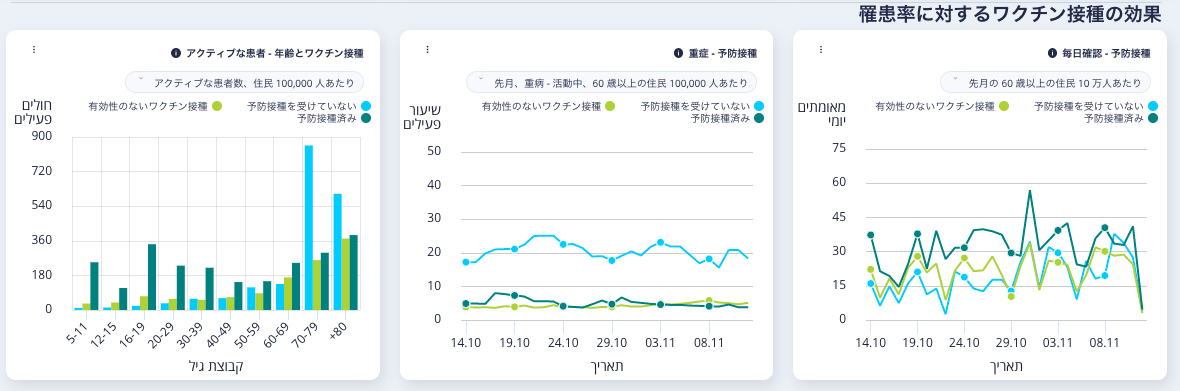Expand the severe cases 60歳以上 dropdown in middle card

click(x=611, y=82)
